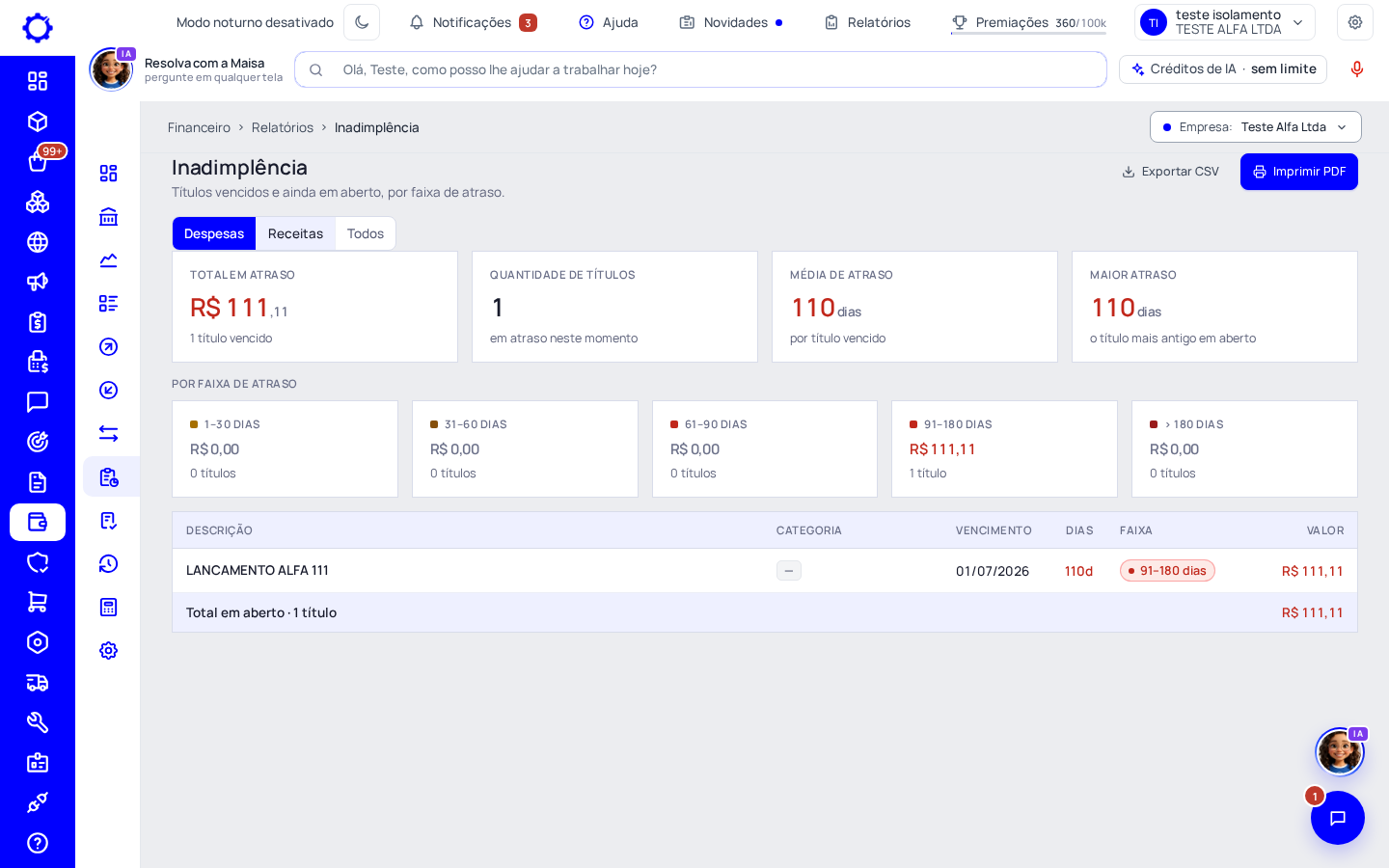
Task: Open the floating chat button with badge 1
Action: click(1338, 818)
